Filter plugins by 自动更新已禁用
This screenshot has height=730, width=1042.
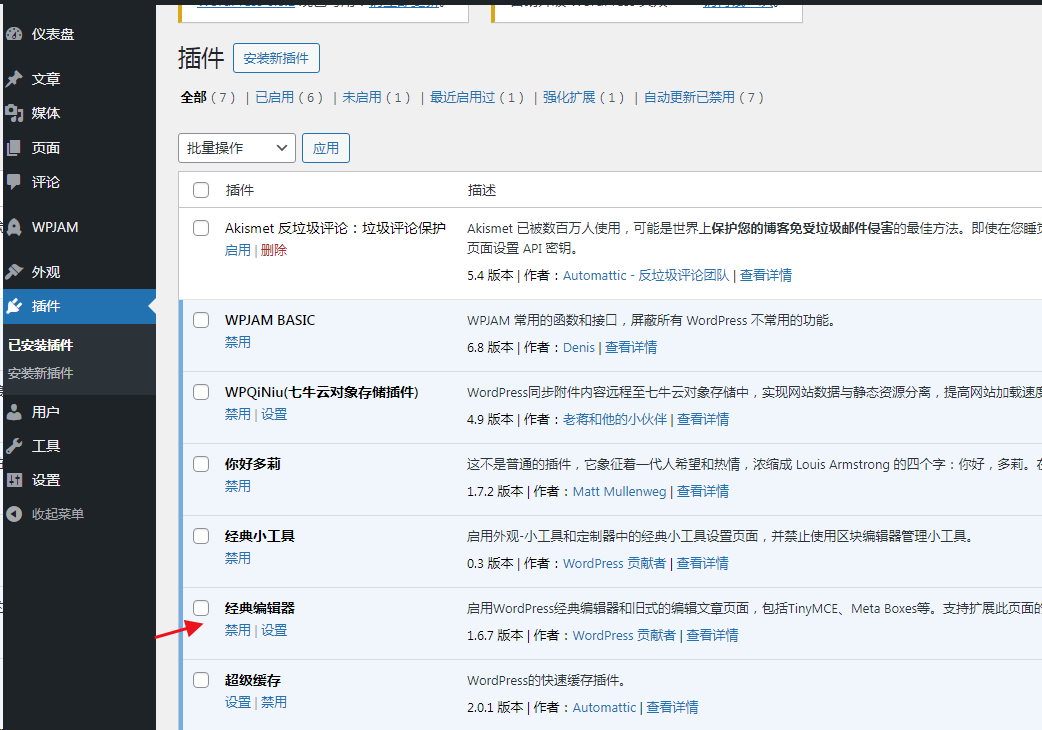point(689,98)
